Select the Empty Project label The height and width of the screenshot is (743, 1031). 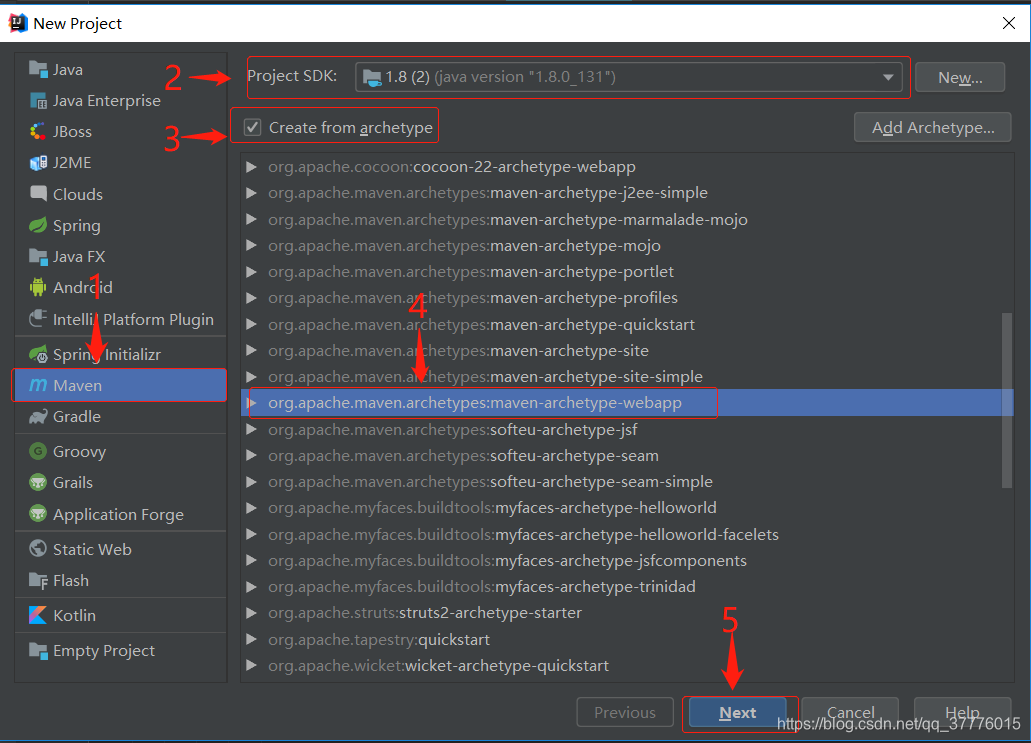(x=104, y=650)
